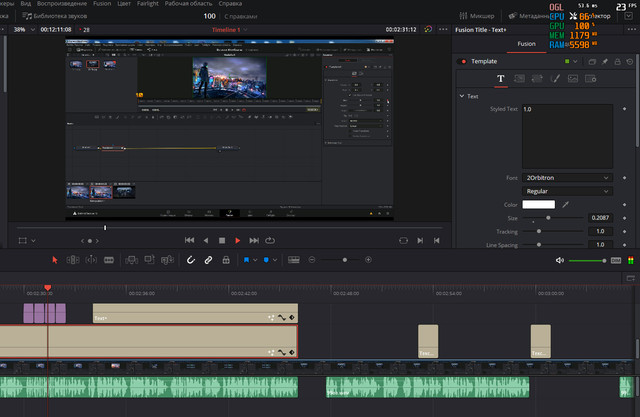
Task: Toggle bypass color and Fusion effects icon
Action: pos(428,29)
